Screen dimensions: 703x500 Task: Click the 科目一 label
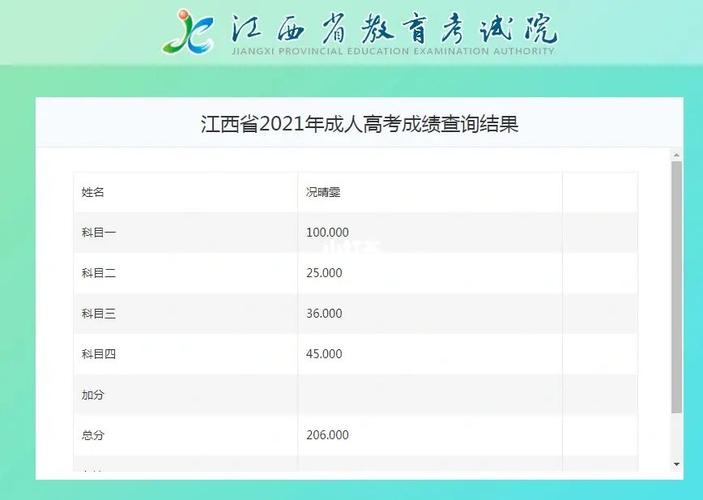point(99,232)
